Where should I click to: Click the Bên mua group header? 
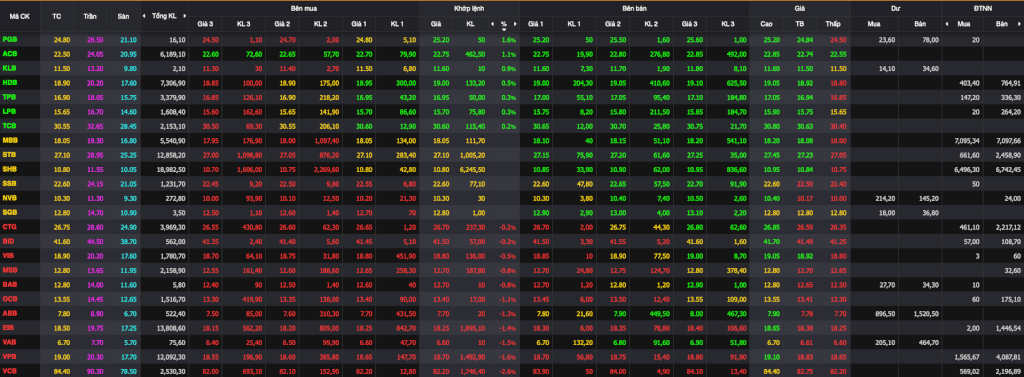(304, 8)
